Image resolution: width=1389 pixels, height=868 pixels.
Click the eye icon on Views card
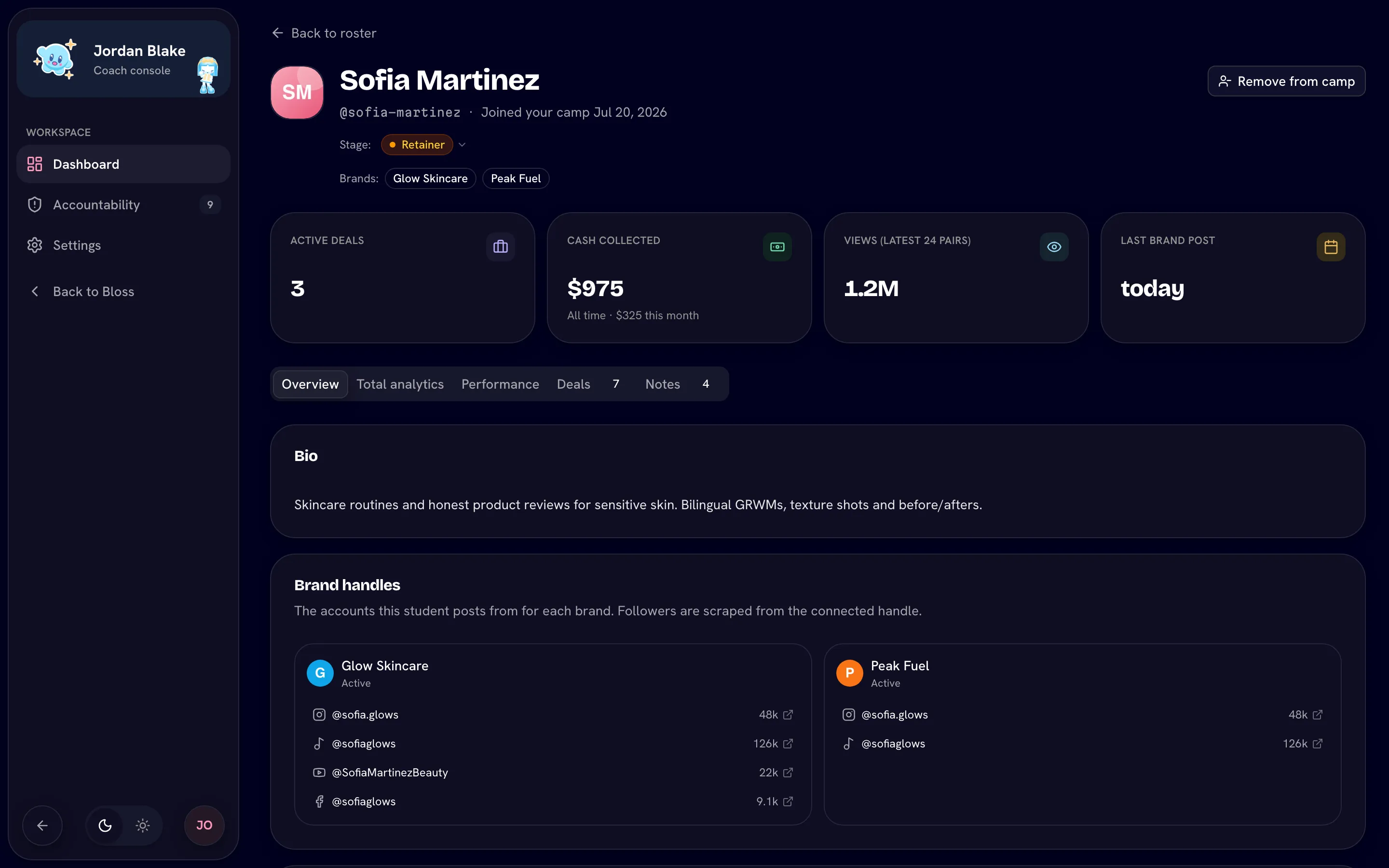point(1054,247)
